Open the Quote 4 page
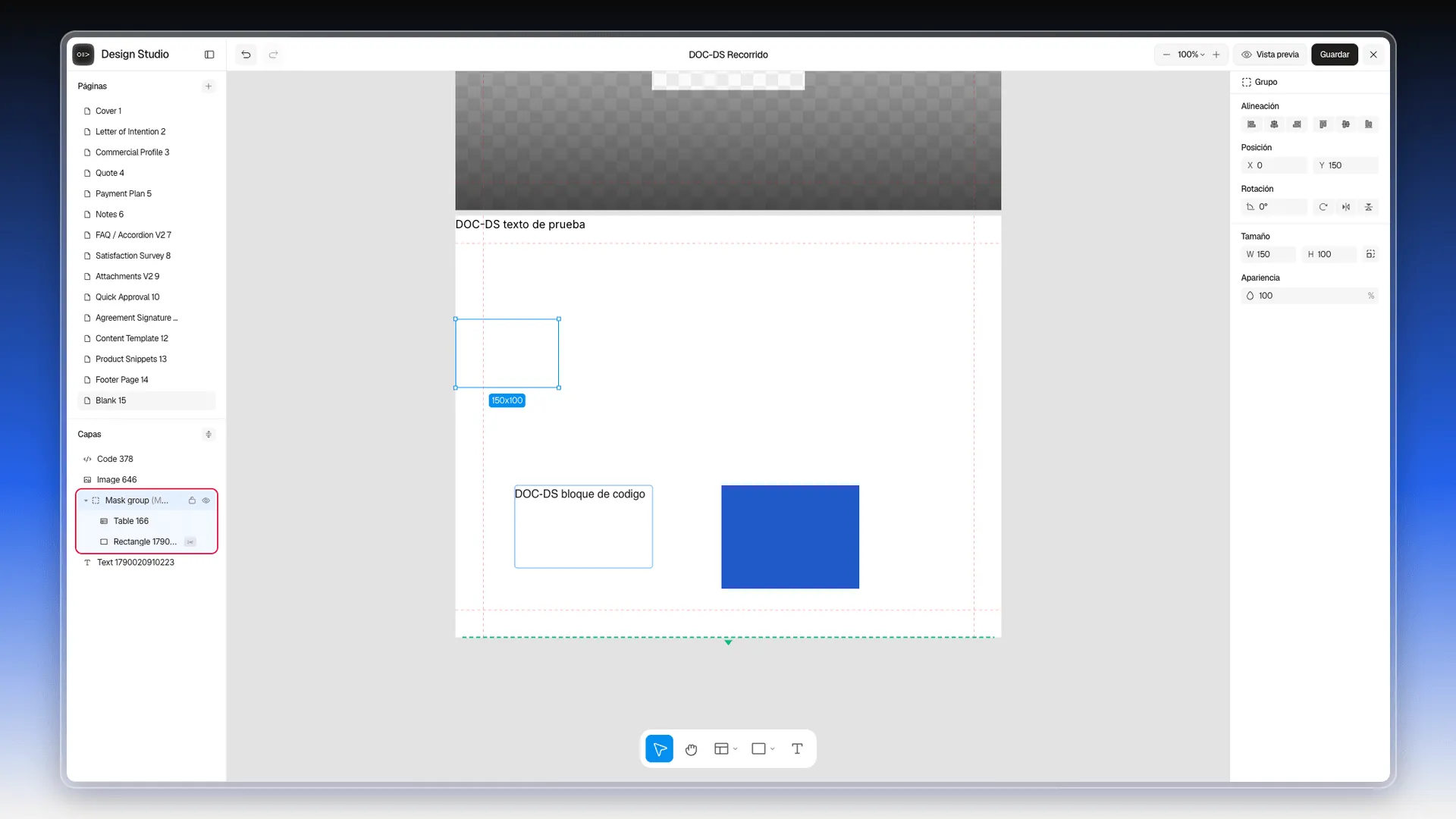The image size is (1456, 819). click(146, 173)
